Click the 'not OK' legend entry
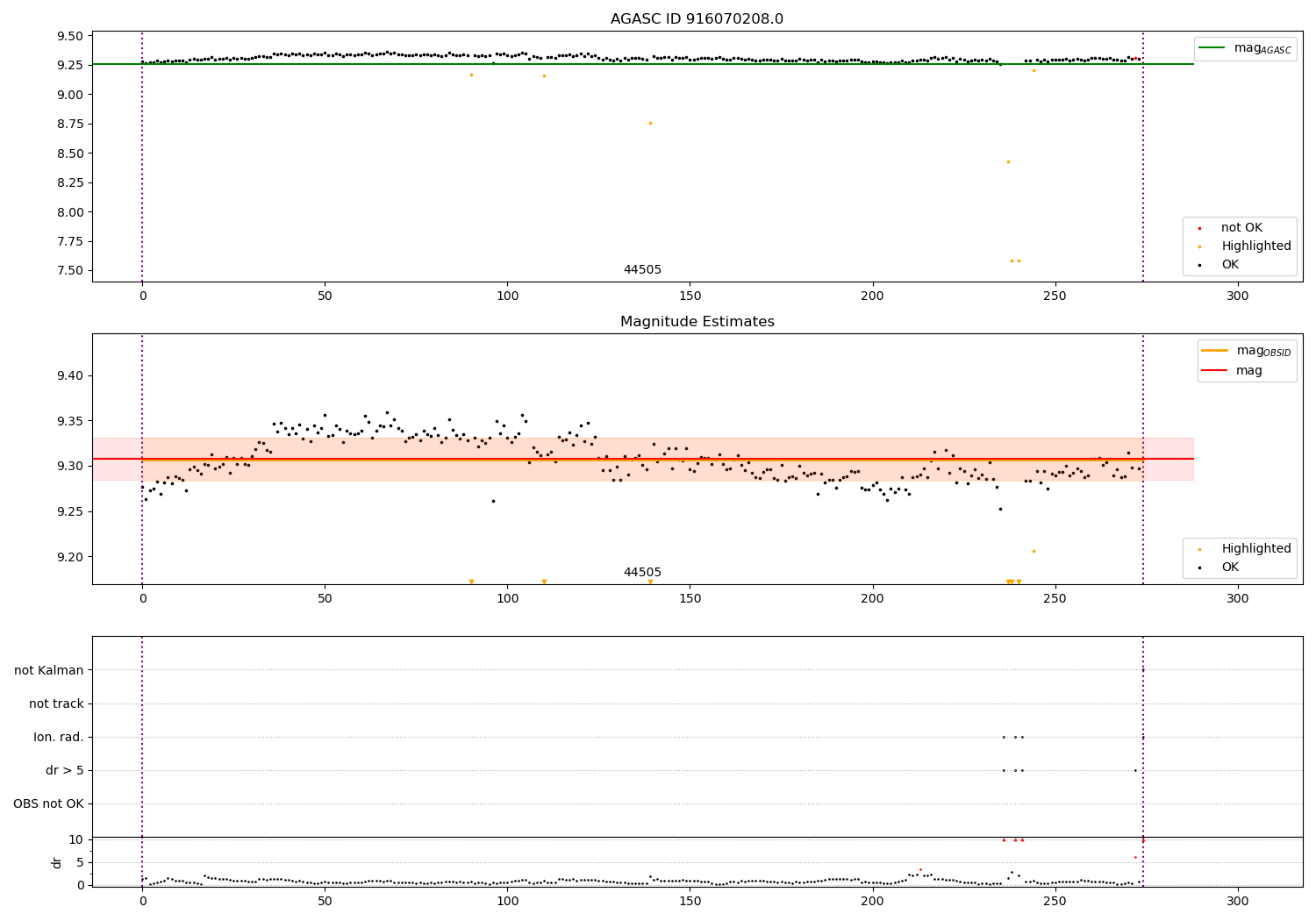Screen dimensions: 1316x921 click(1241, 228)
